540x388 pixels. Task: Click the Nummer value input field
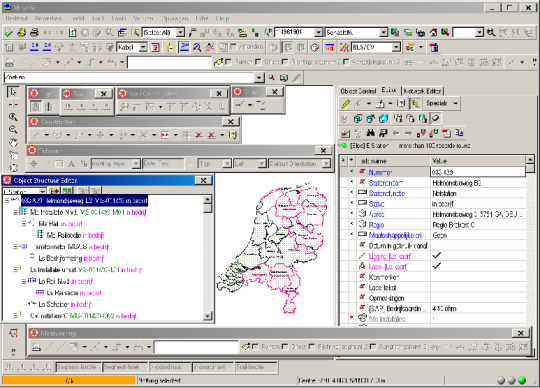[x=478, y=172]
